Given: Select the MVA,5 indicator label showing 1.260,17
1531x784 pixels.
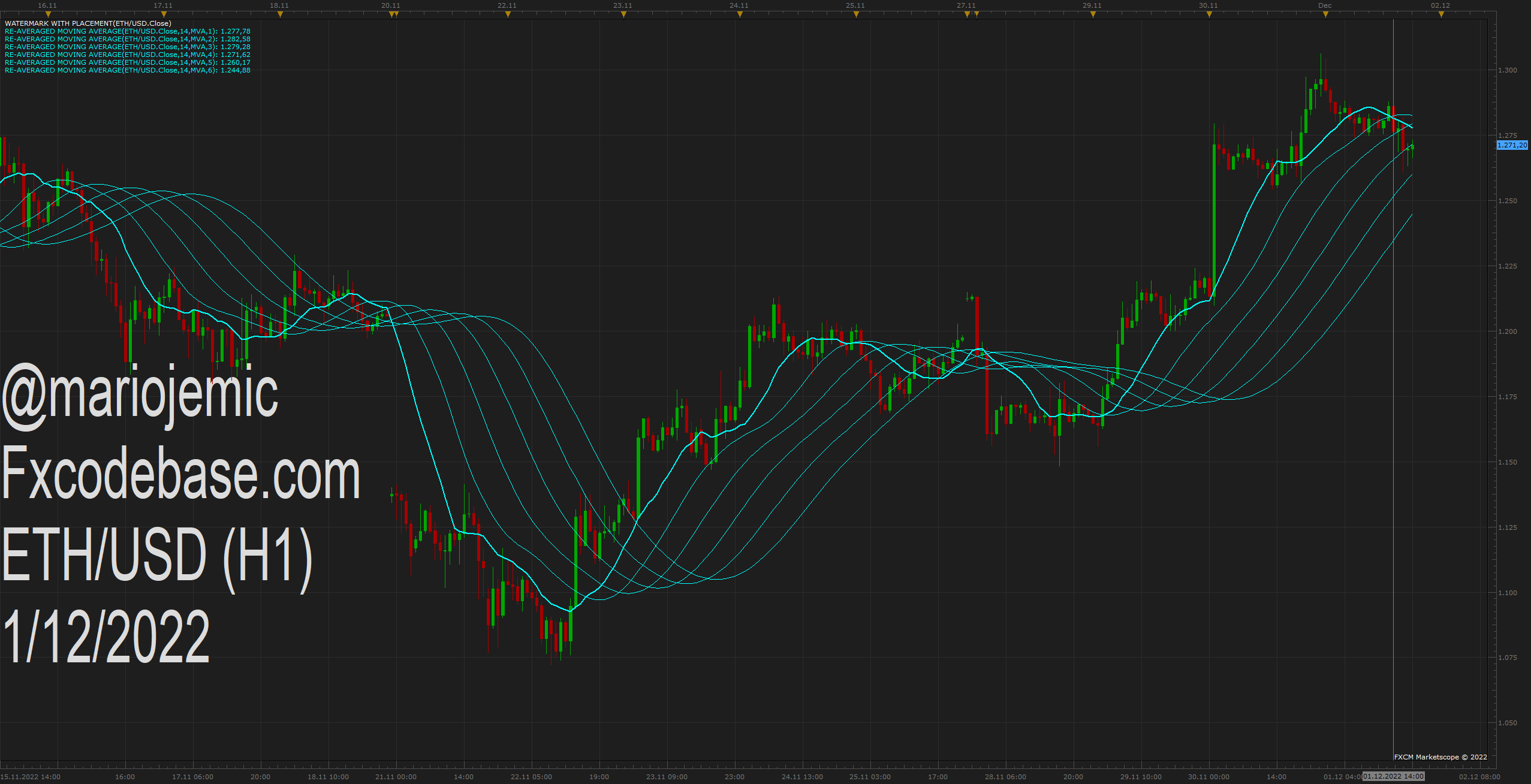Looking at the screenshot, I should 128,62.
